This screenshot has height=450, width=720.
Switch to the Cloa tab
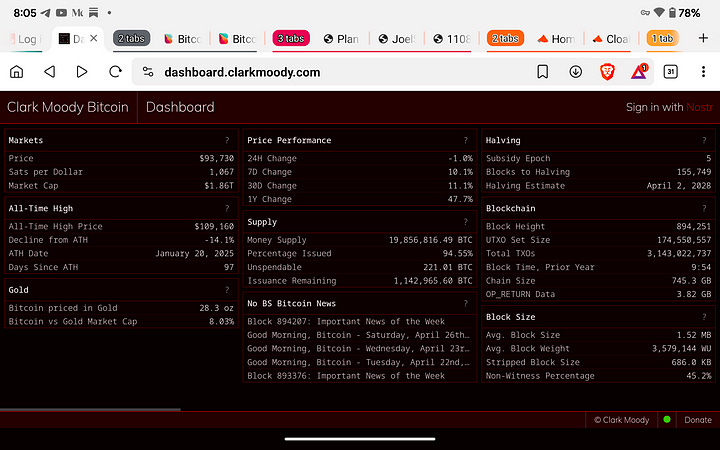[x=611, y=39]
